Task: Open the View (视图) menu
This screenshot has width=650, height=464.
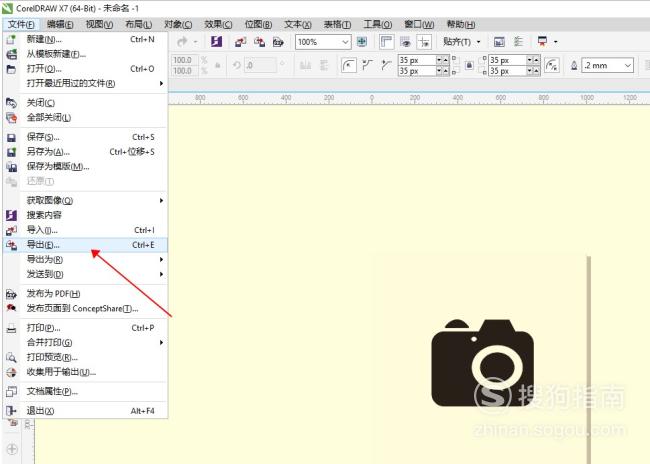Action: 99,24
